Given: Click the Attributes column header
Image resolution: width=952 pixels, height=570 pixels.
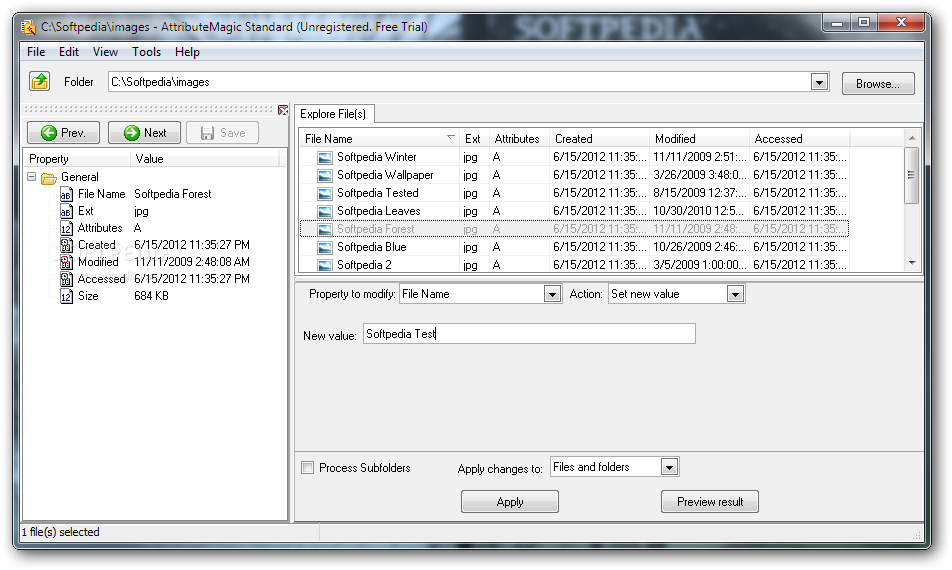Looking at the screenshot, I should [x=519, y=138].
